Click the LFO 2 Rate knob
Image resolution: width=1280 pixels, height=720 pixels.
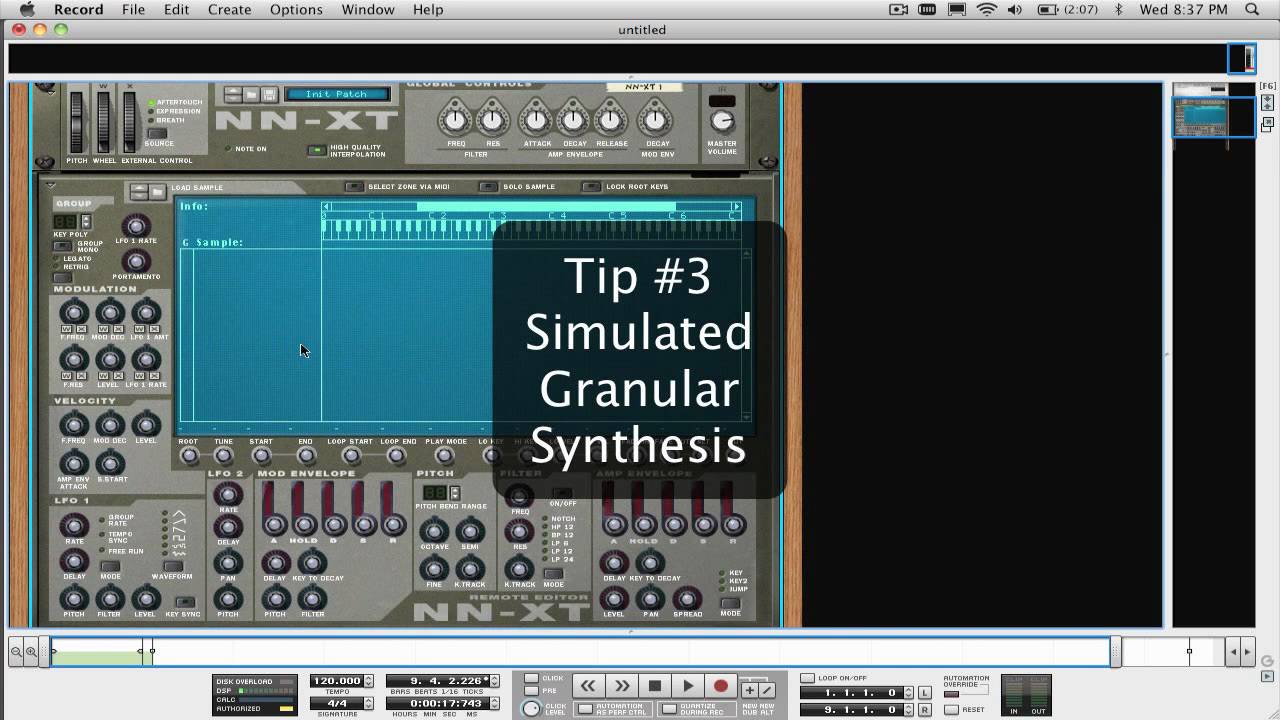pyautogui.click(x=228, y=494)
